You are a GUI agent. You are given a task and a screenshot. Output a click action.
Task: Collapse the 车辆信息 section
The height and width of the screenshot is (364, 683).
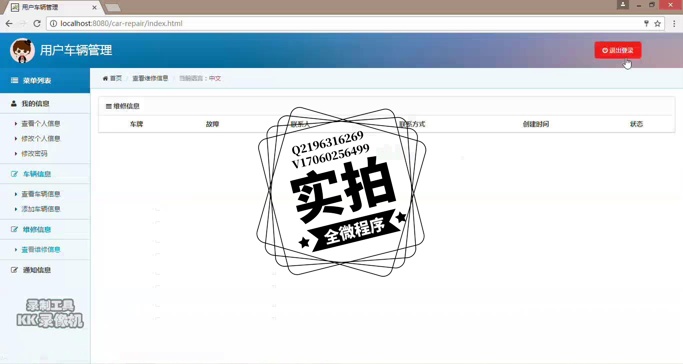click(45, 174)
